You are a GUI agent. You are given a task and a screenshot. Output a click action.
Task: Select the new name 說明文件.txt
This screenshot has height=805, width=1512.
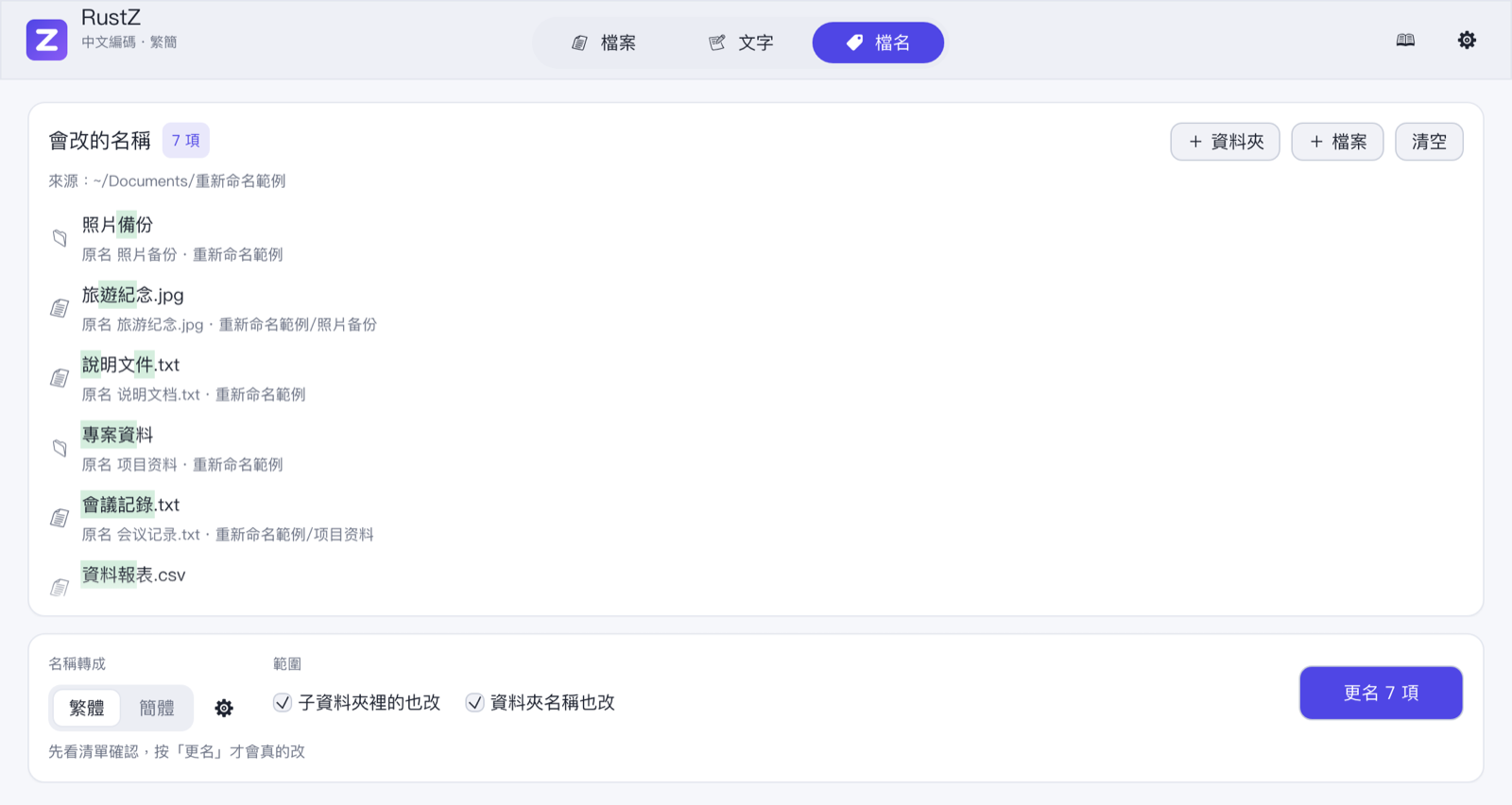click(130, 365)
